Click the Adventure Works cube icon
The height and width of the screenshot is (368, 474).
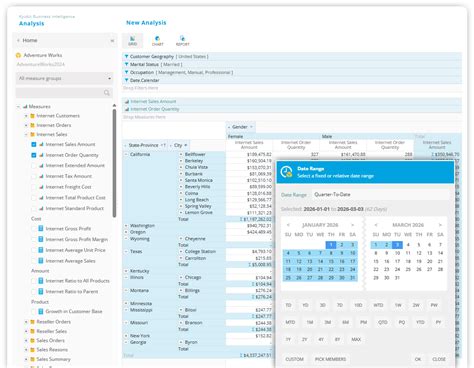[x=19, y=55]
